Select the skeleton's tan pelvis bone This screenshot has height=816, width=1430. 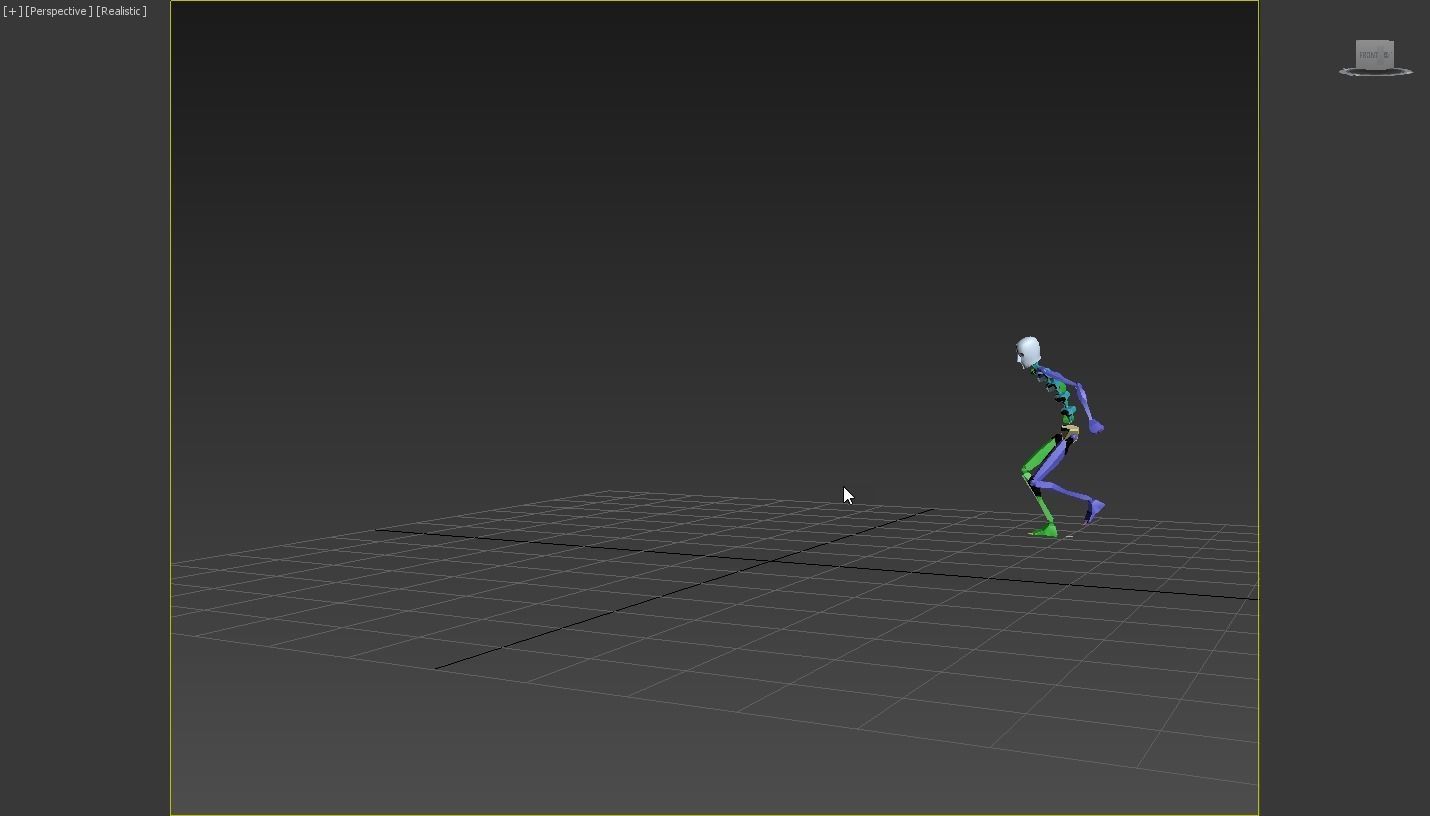coord(1070,431)
